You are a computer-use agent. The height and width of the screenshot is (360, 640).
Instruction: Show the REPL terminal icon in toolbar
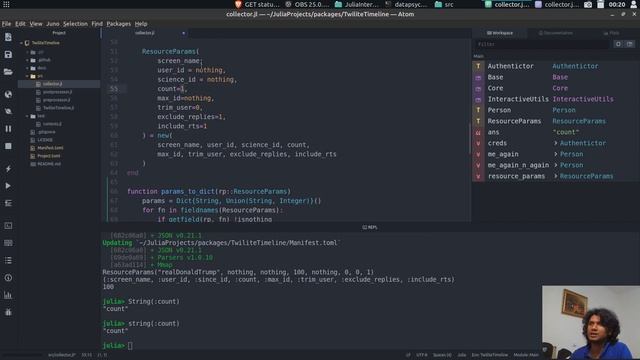coord(8,226)
